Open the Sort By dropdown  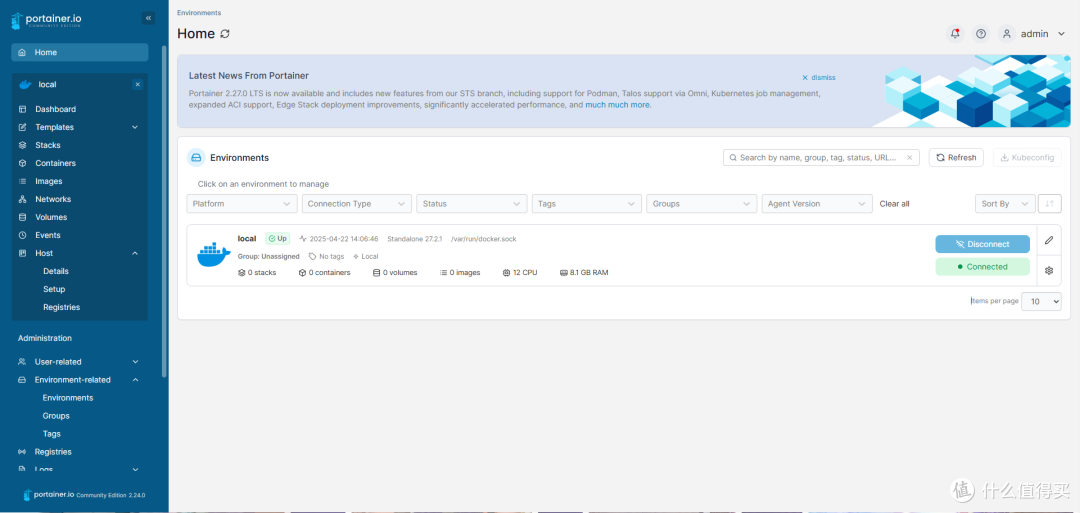(x=1005, y=204)
